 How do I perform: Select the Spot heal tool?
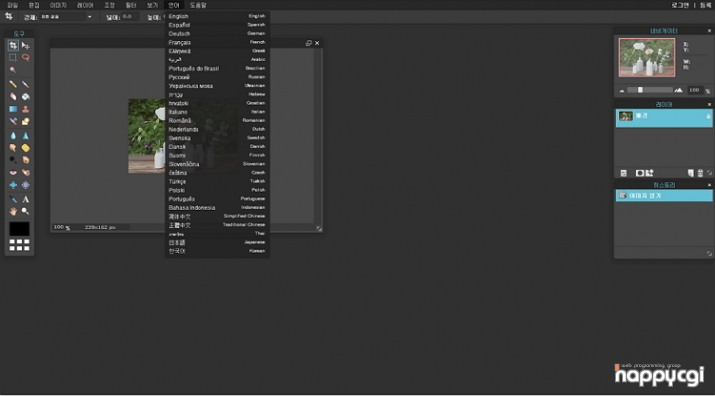[x=26, y=172]
